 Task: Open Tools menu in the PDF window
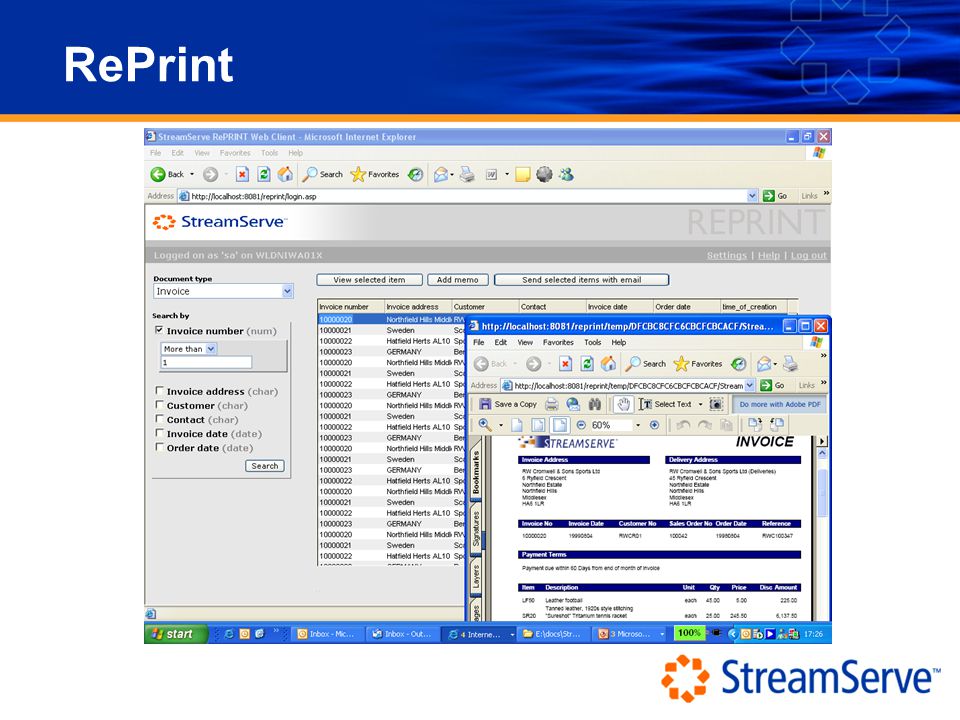click(593, 343)
